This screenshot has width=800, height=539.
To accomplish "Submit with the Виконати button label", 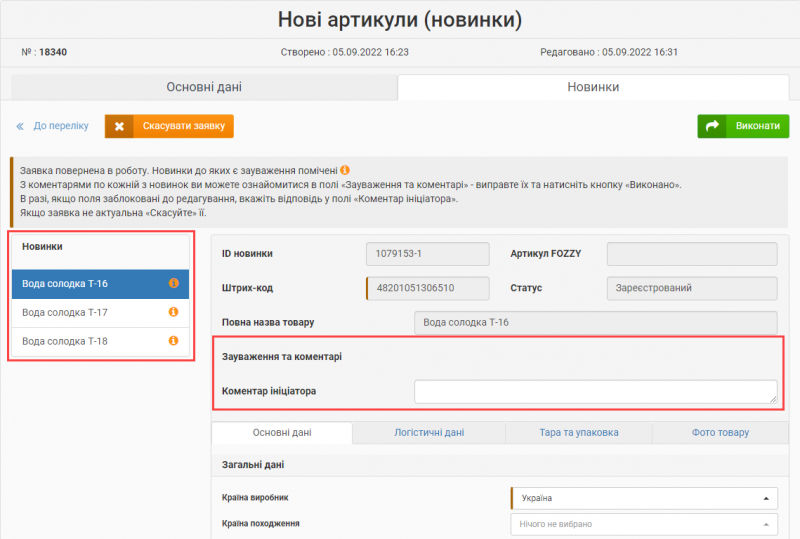I will coord(758,126).
